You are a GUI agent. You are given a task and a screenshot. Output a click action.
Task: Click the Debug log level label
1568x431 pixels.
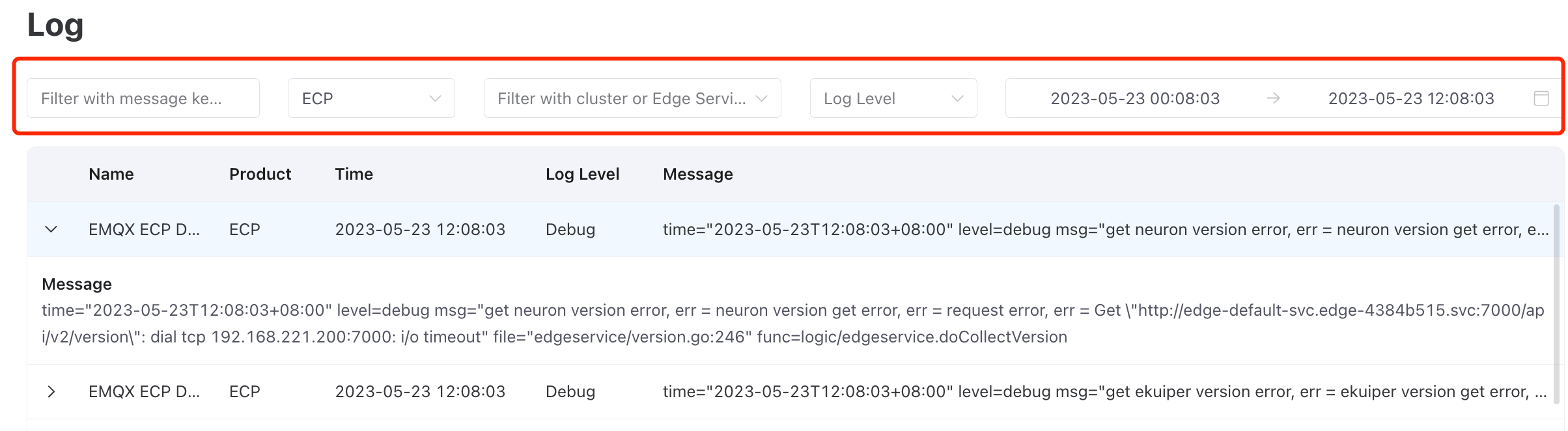pos(570,229)
